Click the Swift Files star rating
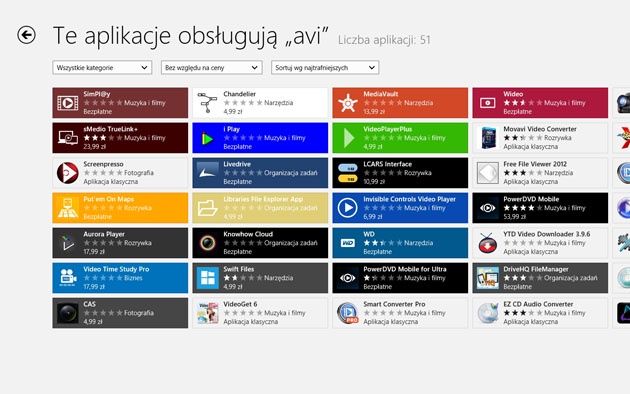 point(243,278)
